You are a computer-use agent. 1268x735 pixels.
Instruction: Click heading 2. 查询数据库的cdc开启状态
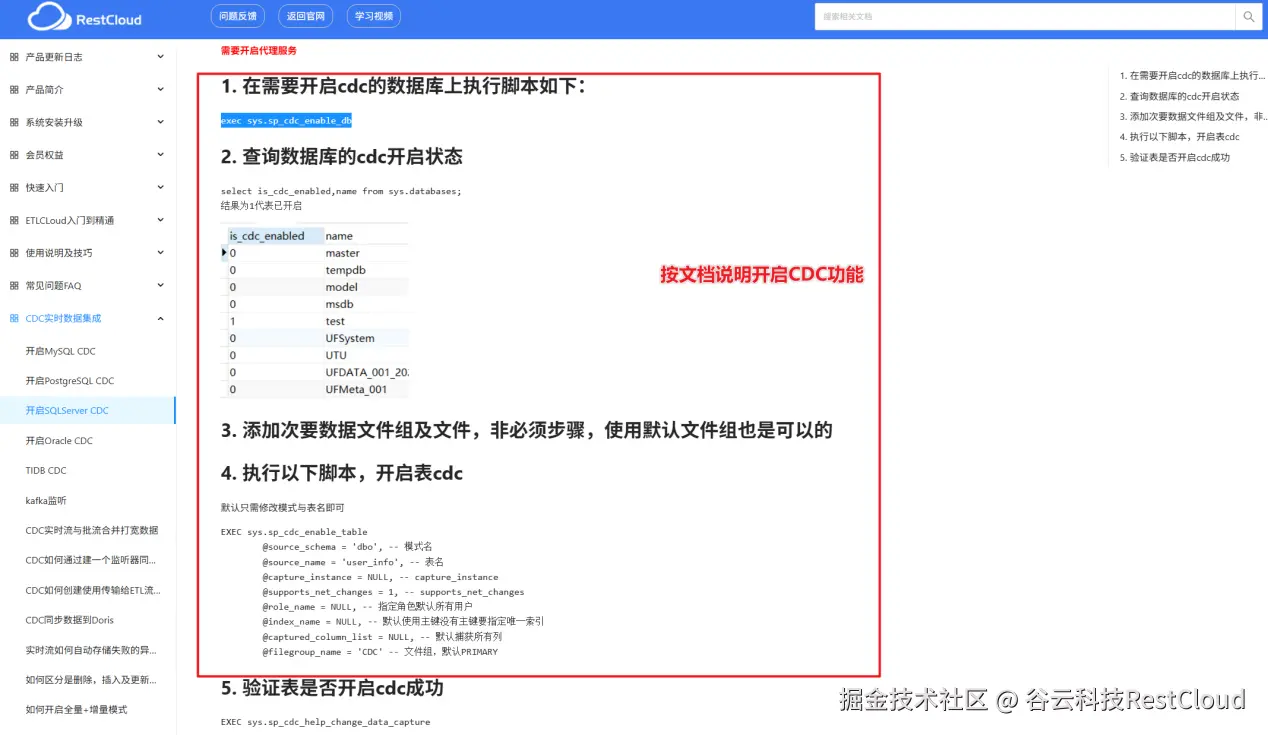pos(342,157)
